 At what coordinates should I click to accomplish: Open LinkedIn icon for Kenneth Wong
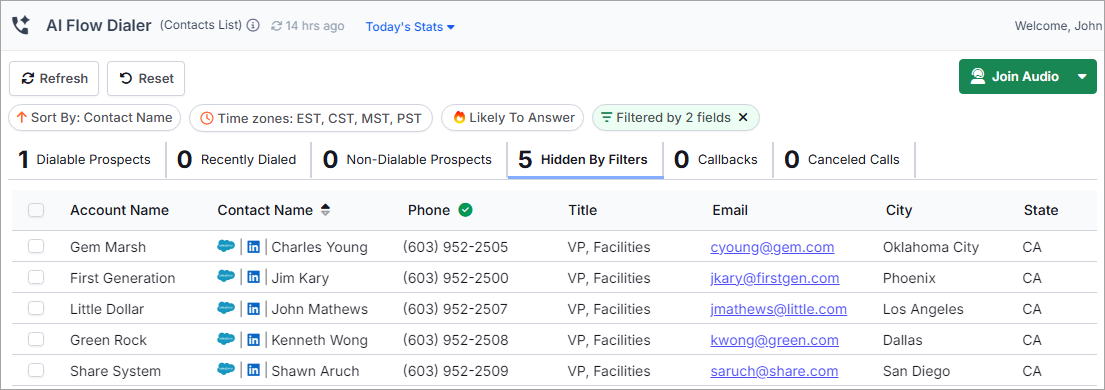[x=254, y=340]
